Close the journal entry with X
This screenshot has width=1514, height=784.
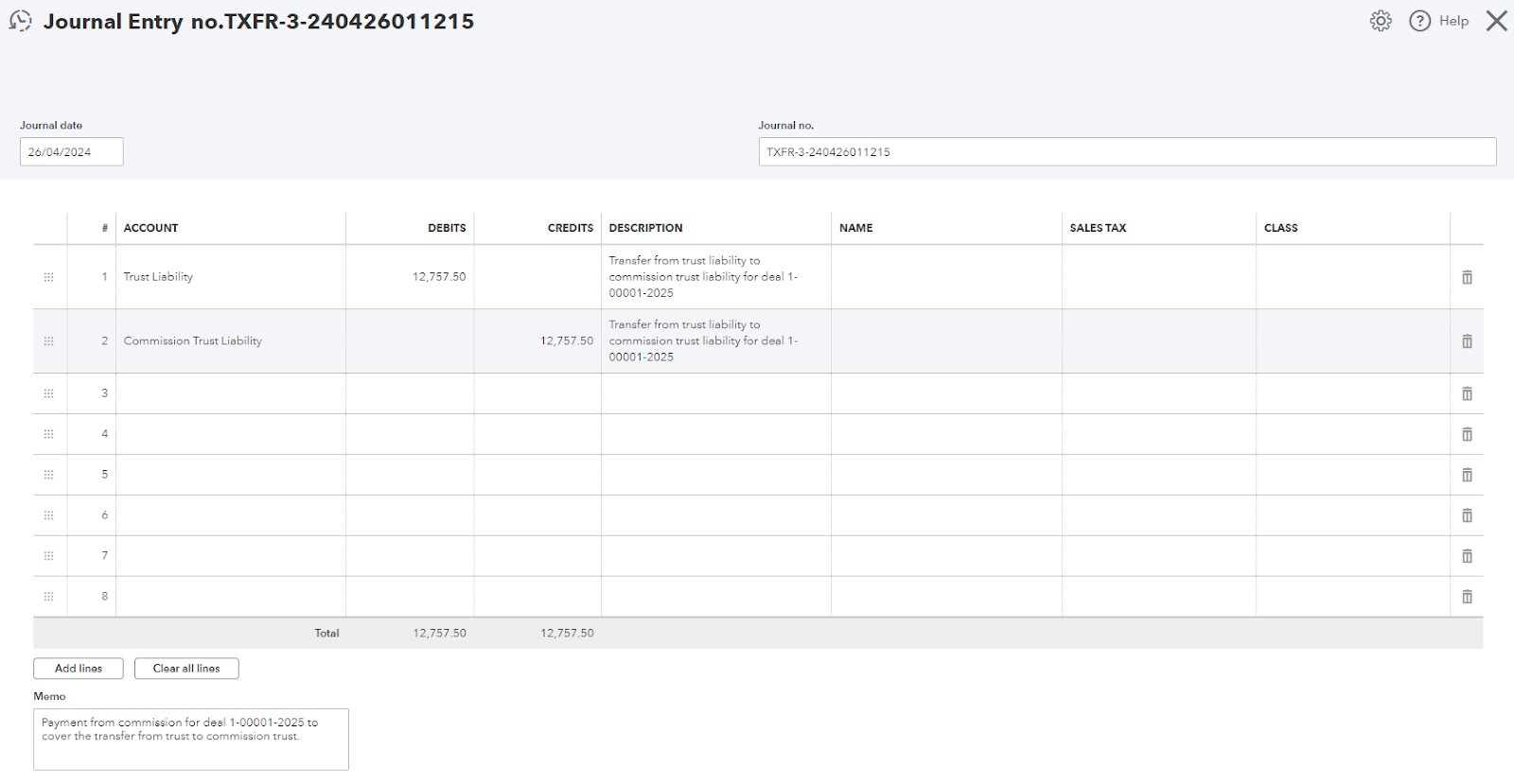[x=1496, y=21]
